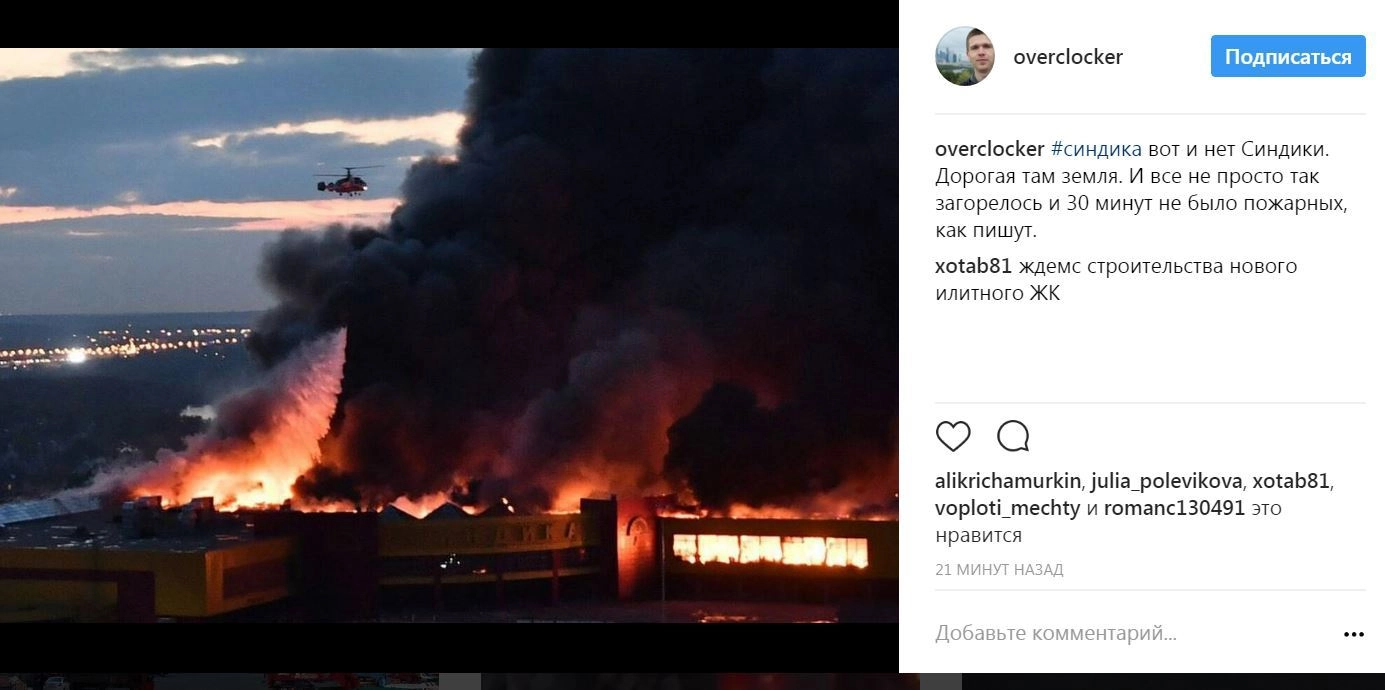Open voploti_mechty from the likes list

1008,508
